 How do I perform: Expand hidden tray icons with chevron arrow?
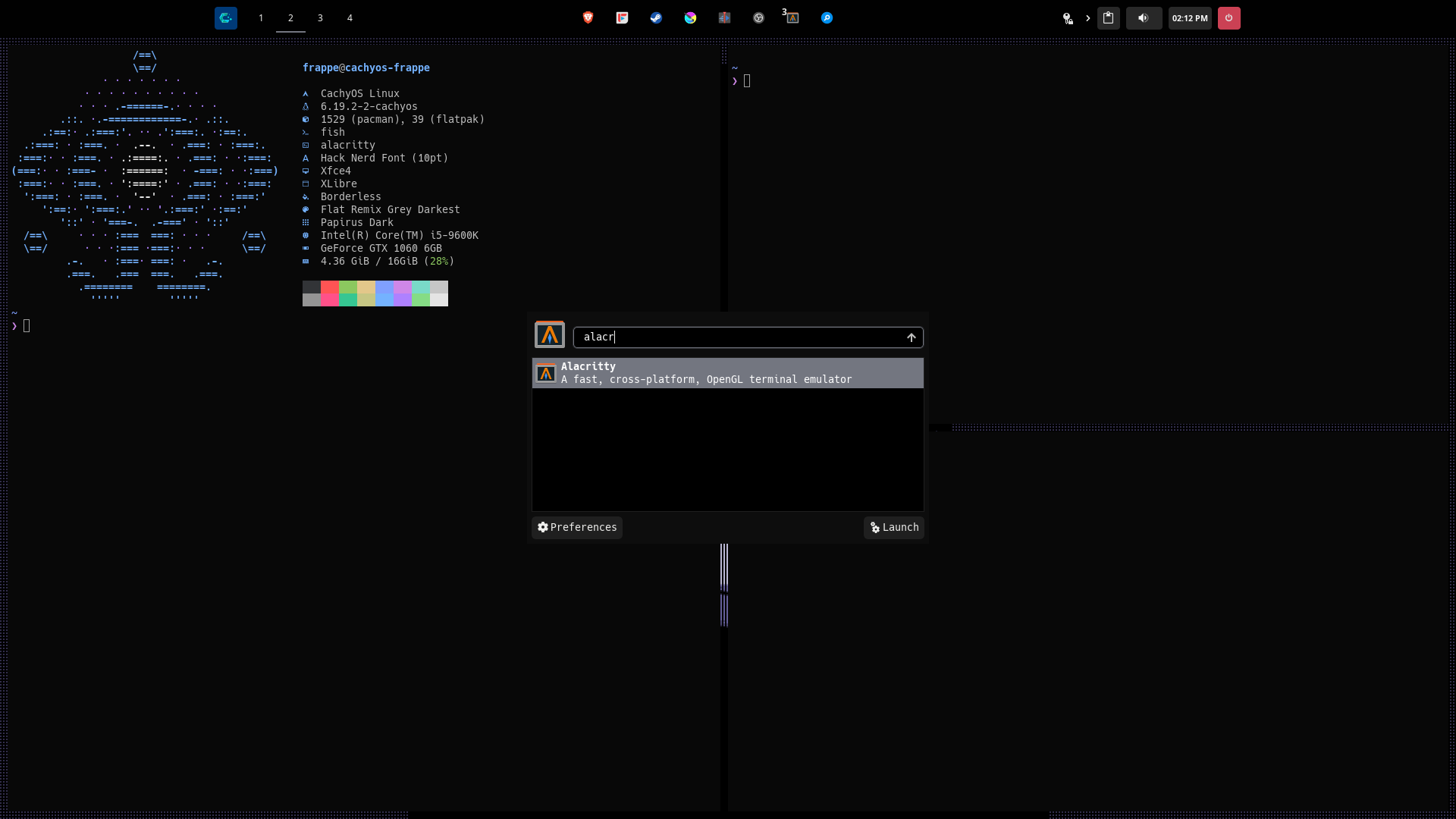click(x=1087, y=17)
